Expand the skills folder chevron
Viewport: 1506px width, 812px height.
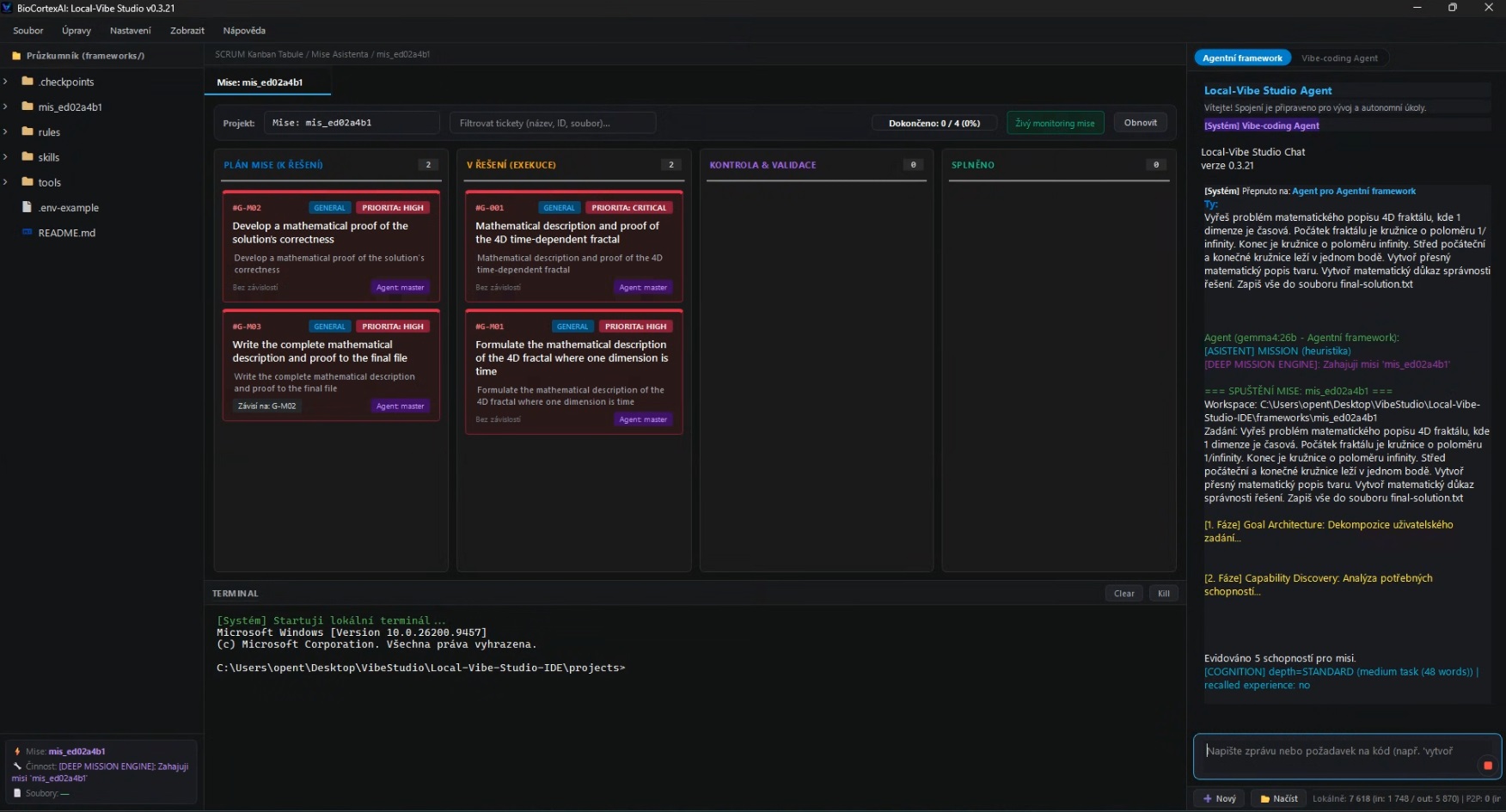pyautogui.click(x=6, y=156)
